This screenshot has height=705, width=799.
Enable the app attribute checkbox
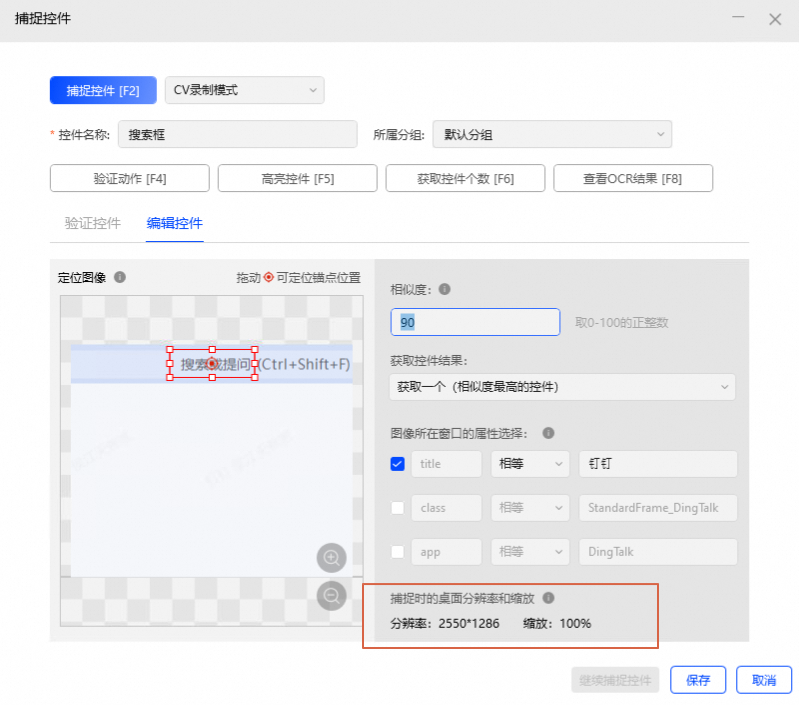pyautogui.click(x=397, y=552)
